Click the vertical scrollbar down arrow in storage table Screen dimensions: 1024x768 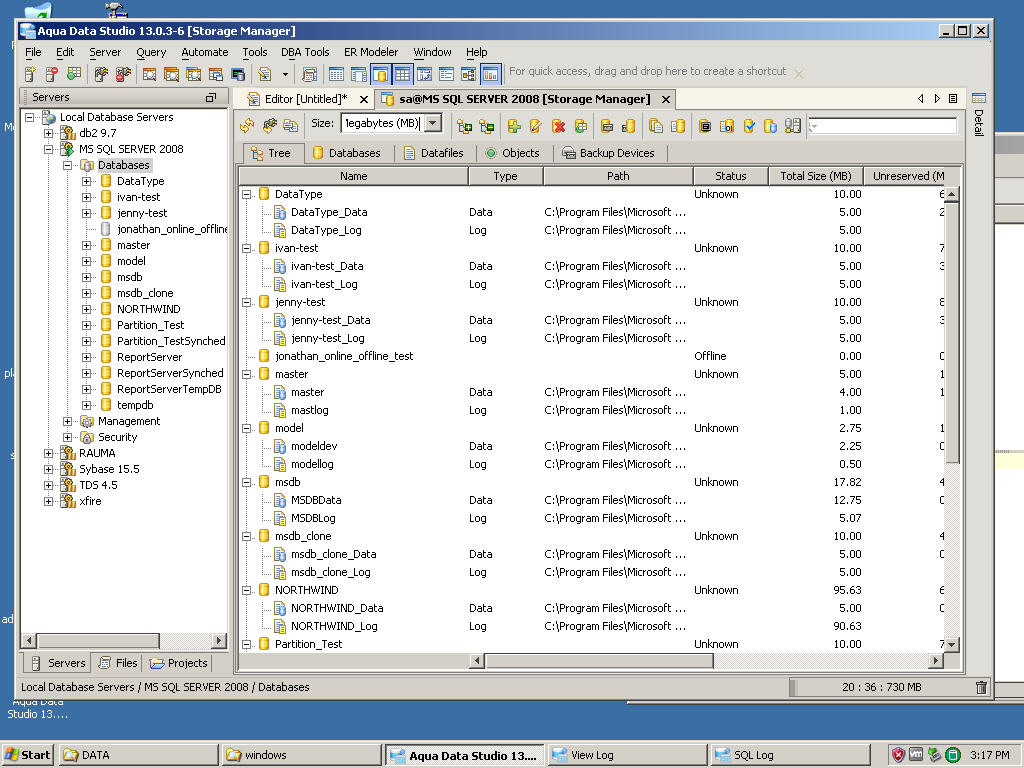pyautogui.click(x=952, y=645)
